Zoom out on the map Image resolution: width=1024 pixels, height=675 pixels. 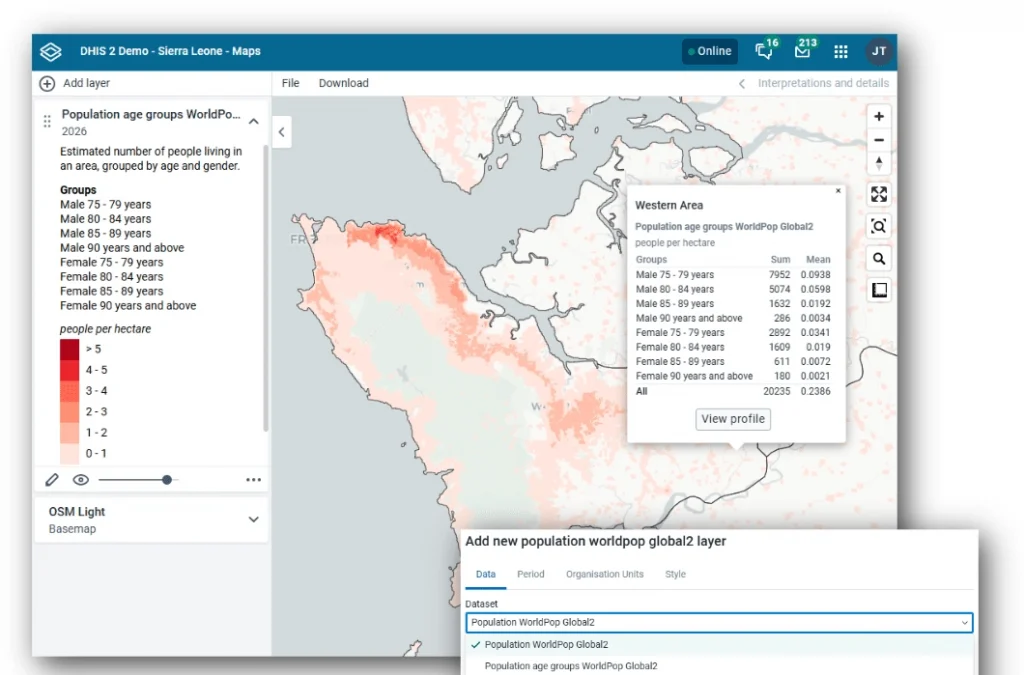click(x=878, y=140)
